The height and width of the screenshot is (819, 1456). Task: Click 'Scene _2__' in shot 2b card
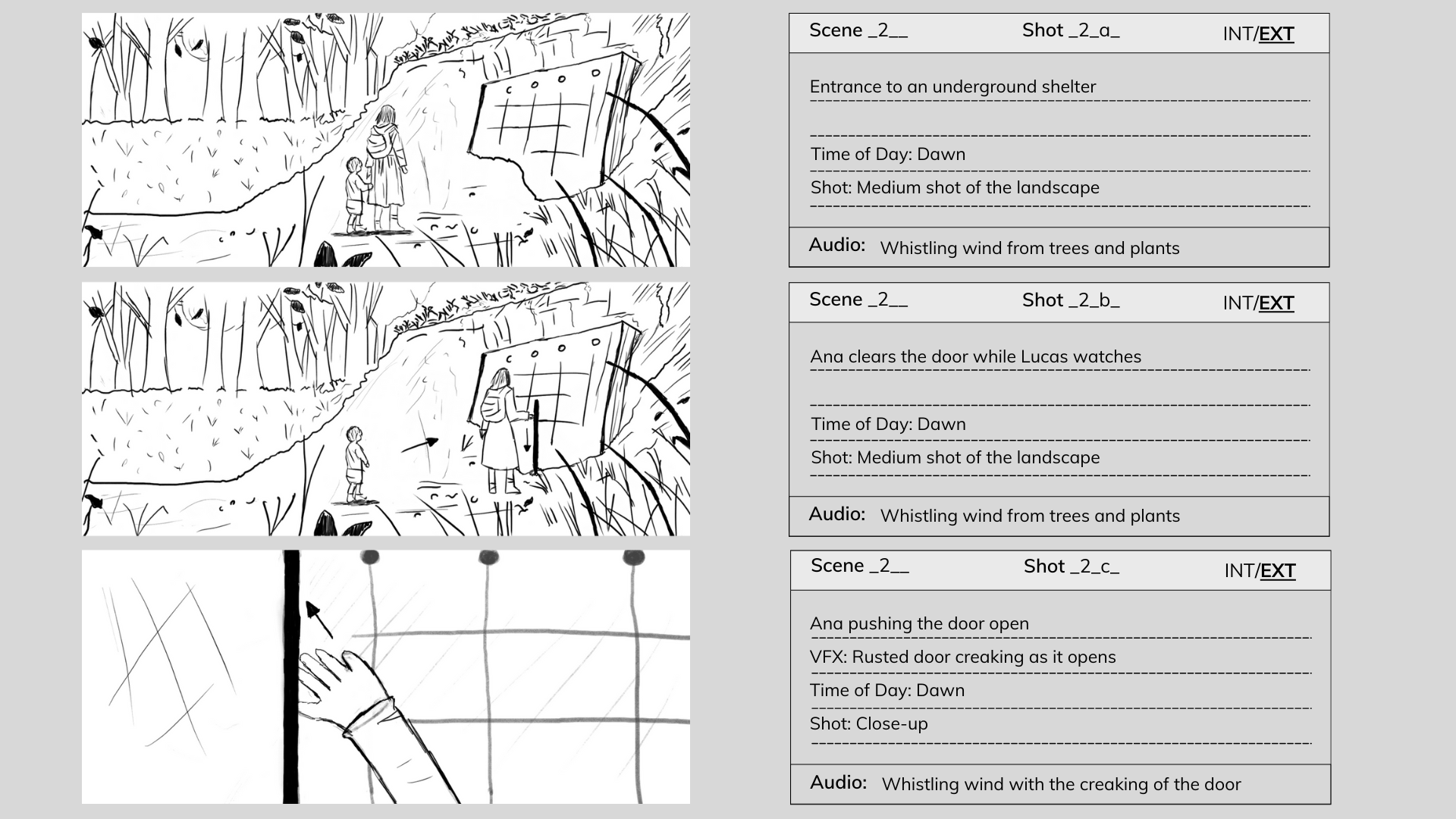coord(858,300)
